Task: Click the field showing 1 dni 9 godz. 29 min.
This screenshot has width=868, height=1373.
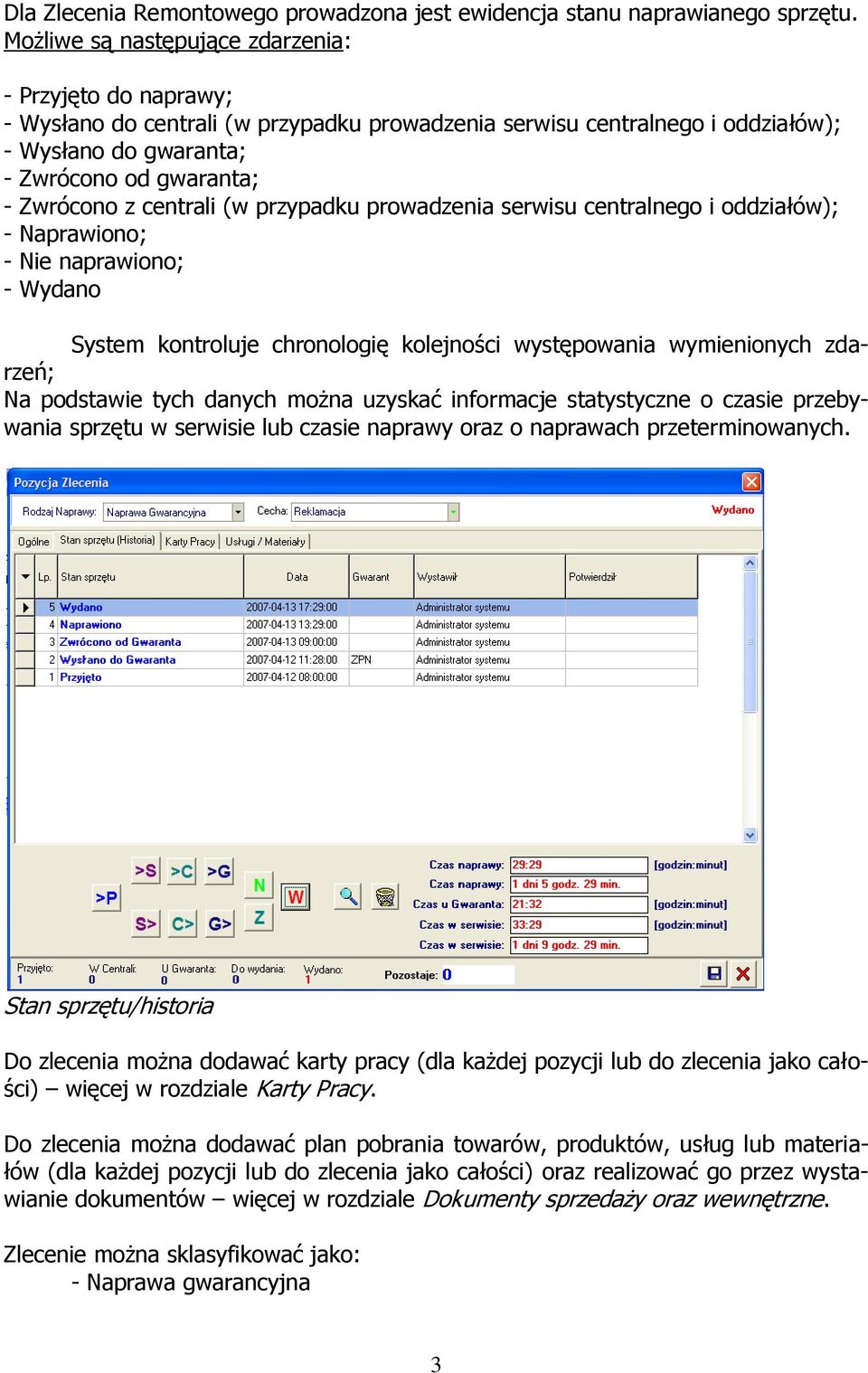Action: (x=579, y=945)
